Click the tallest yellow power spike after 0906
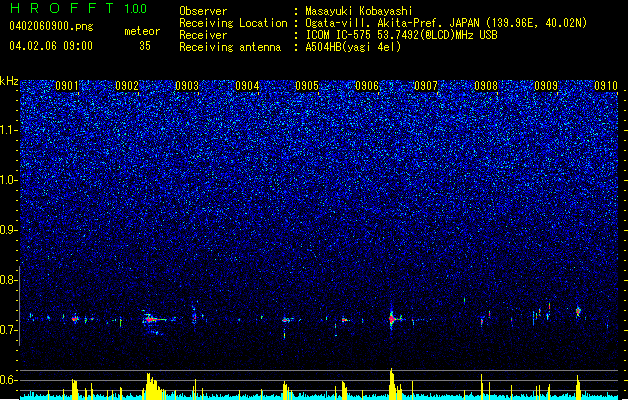Image resolution: width=629 pixels, height=400 pixels. pyautogui.click(x=392, y=384)
